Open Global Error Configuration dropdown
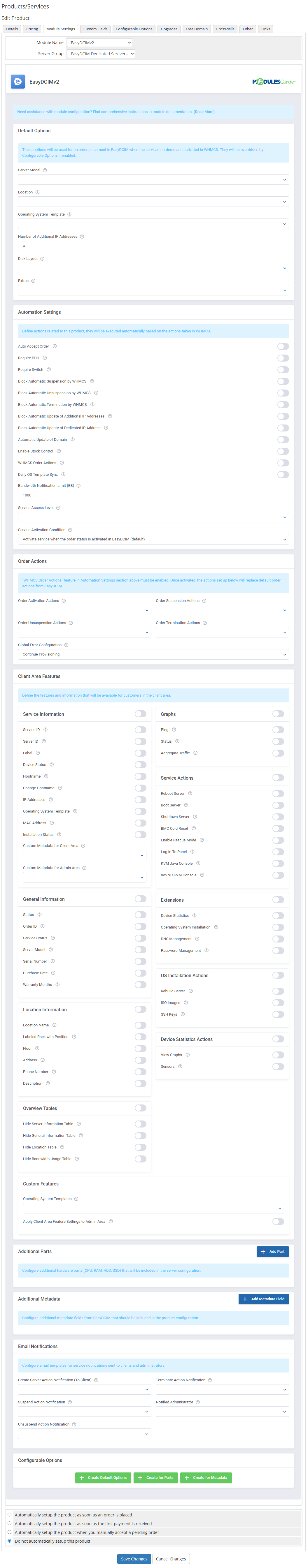Screen dimensions: 308x1568 pyautogui.click(x=153, y=654)
